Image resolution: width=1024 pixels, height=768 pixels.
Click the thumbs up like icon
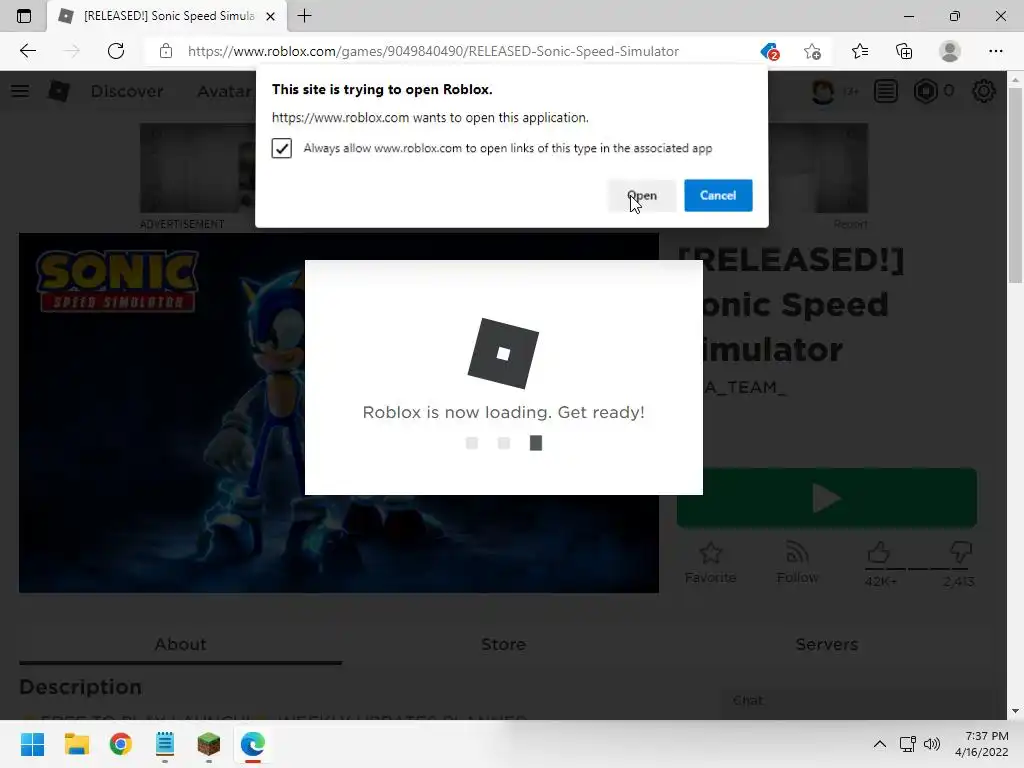pyautogui.click(x=879, y=553)
